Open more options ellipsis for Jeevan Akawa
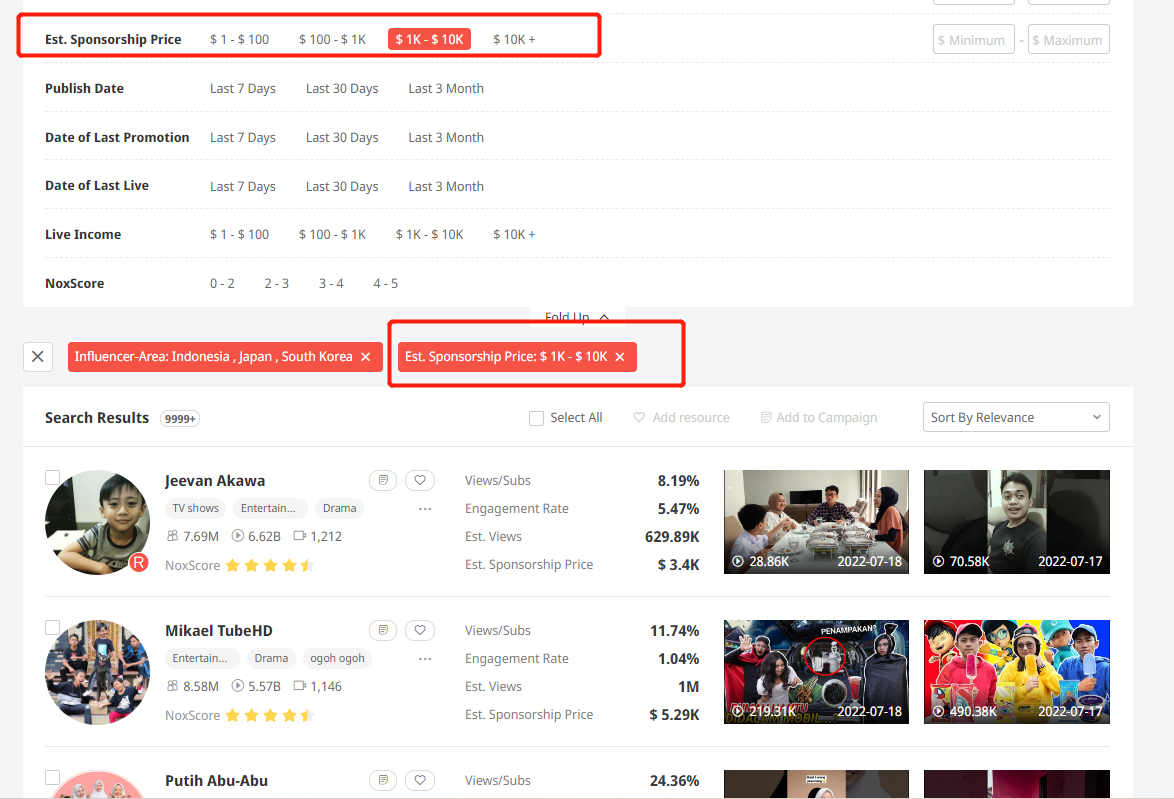This screenshot has width=1174, height=799. click(425, 508)
